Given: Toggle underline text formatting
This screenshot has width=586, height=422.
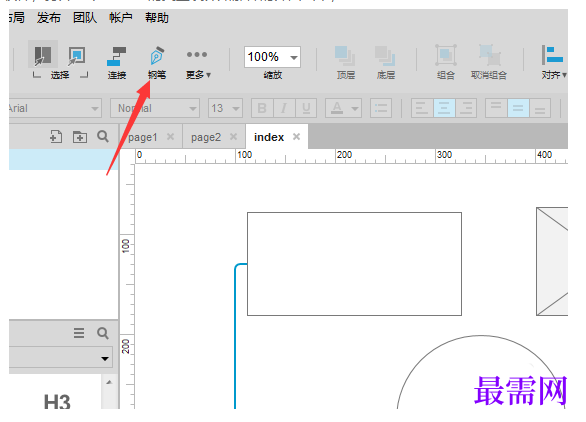Looking at the screenshot, I should [306, 108].
